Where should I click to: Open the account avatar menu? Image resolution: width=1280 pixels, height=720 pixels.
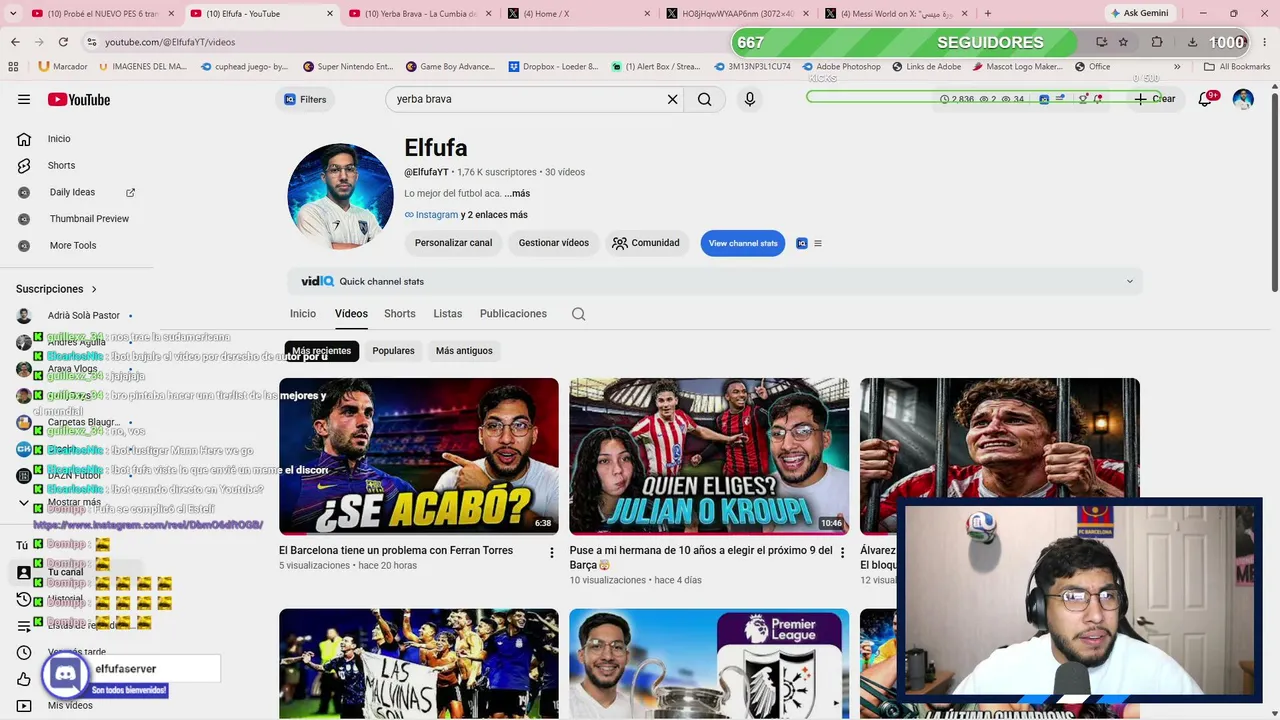[x=1243, y=99]
